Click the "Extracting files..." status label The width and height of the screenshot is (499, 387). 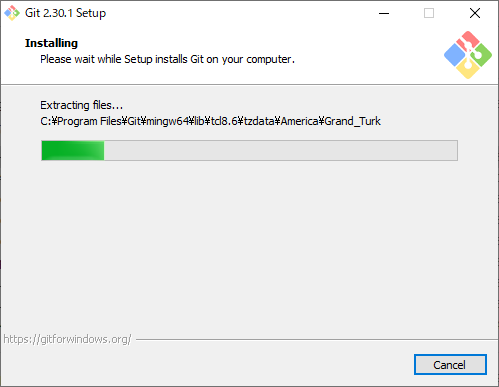pos(82,105)
